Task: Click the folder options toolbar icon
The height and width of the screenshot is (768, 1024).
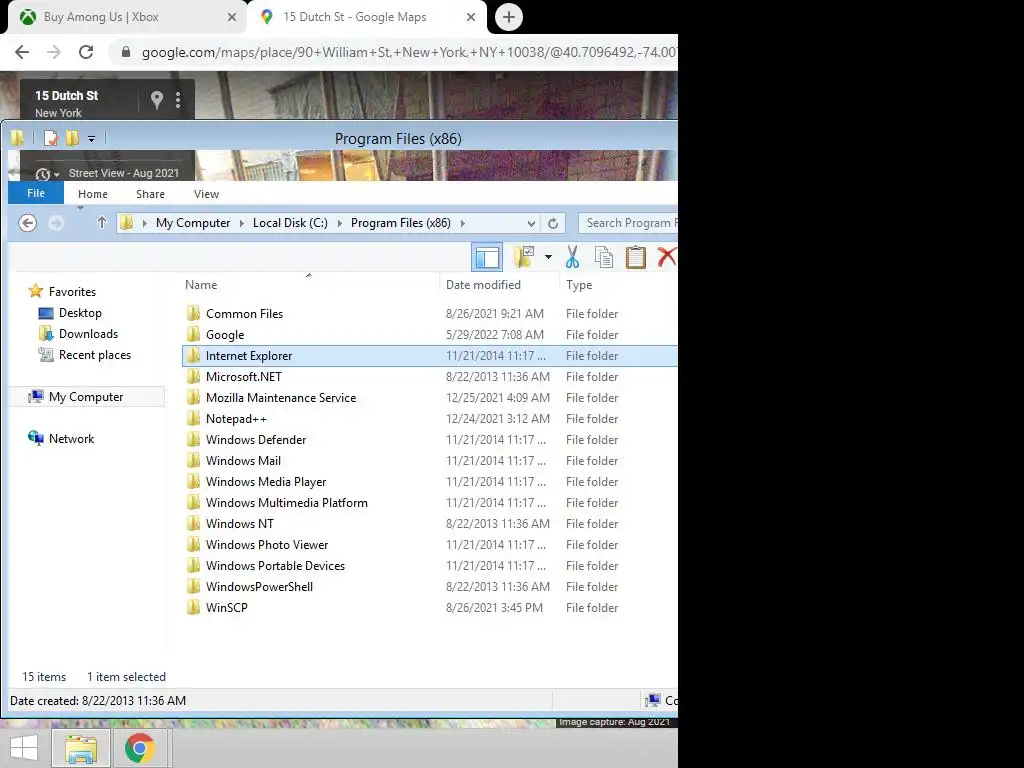Action: [524, 257]
